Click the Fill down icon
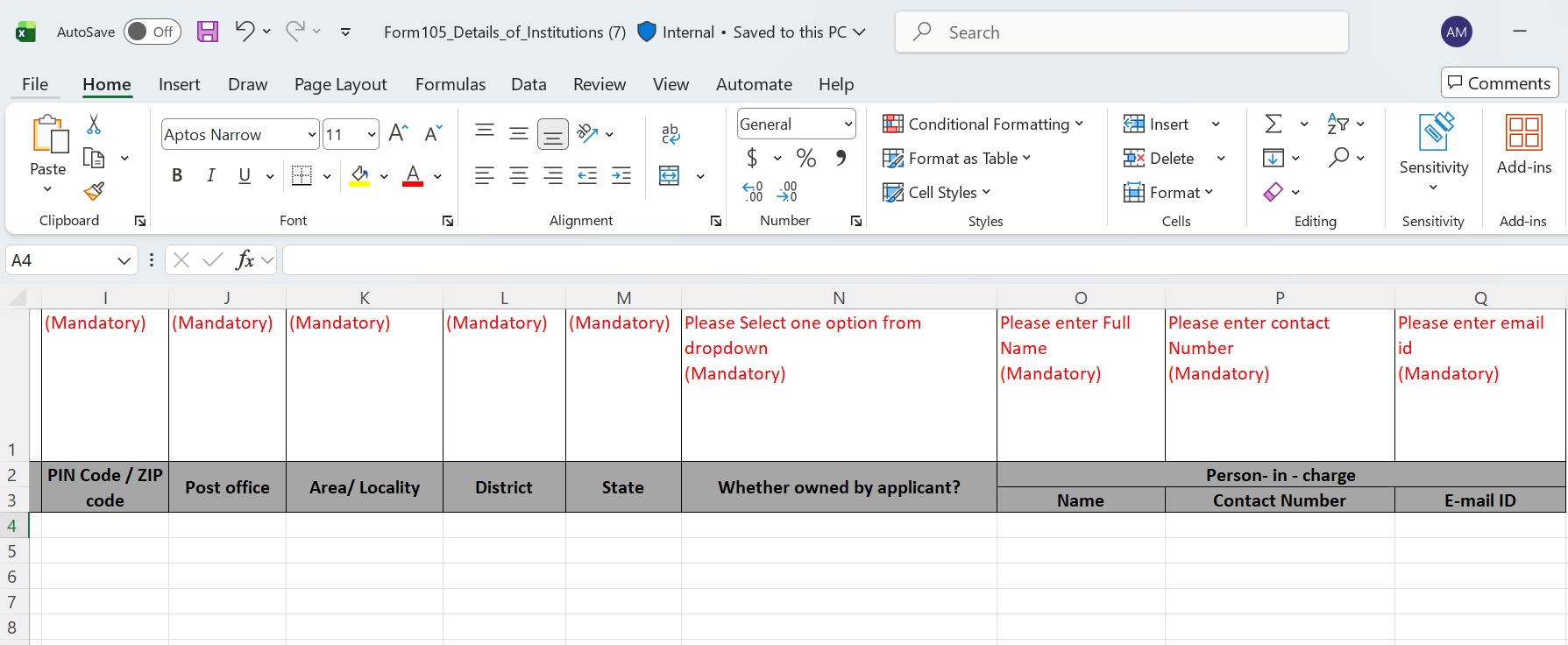Viewport: 1568px width, 645px height. pos(1273,158)
